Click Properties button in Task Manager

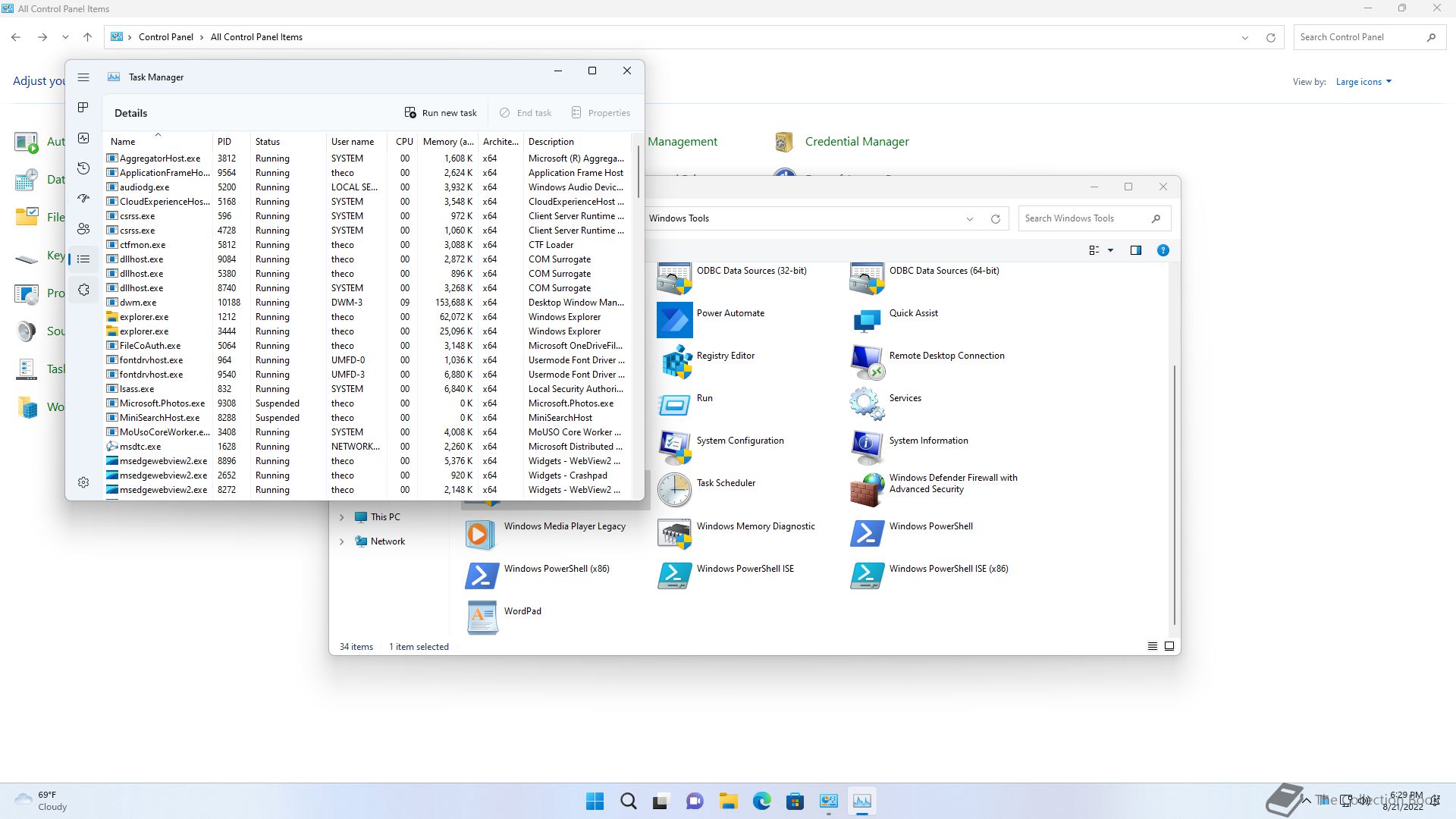tap(601, 113)
